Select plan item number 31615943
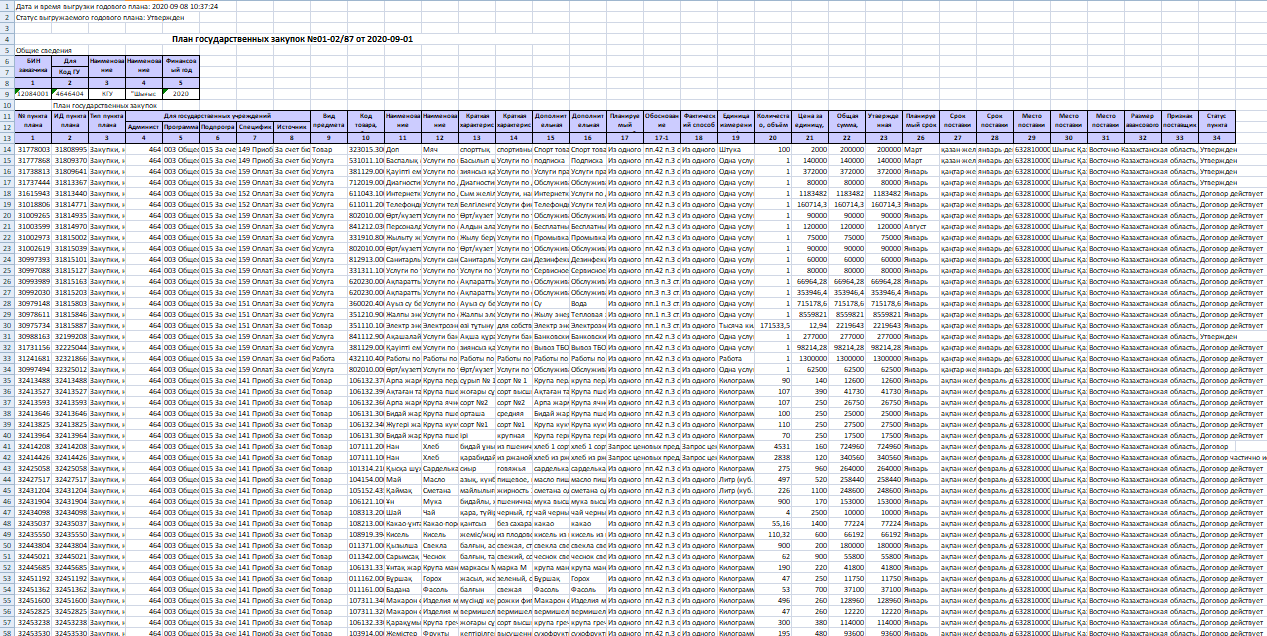The image size is (1267, 636). (34, 192)
